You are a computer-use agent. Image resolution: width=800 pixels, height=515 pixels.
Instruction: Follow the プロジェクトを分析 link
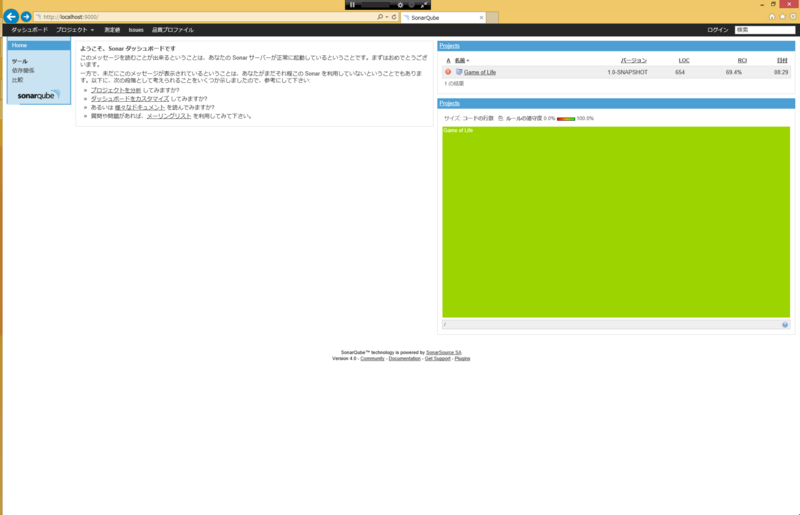click(x=116, y=90)
